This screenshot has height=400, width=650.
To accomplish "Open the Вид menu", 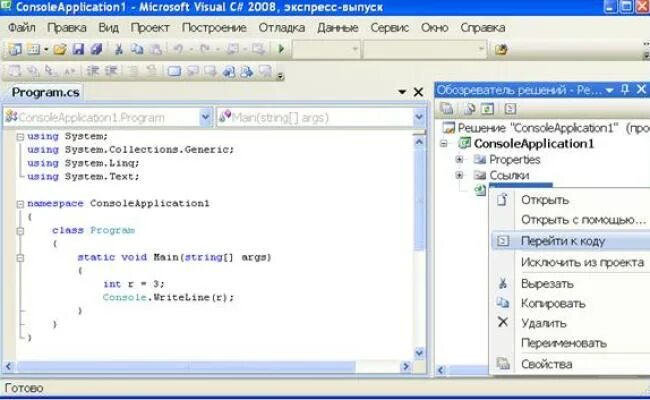I will coord(109,28).
